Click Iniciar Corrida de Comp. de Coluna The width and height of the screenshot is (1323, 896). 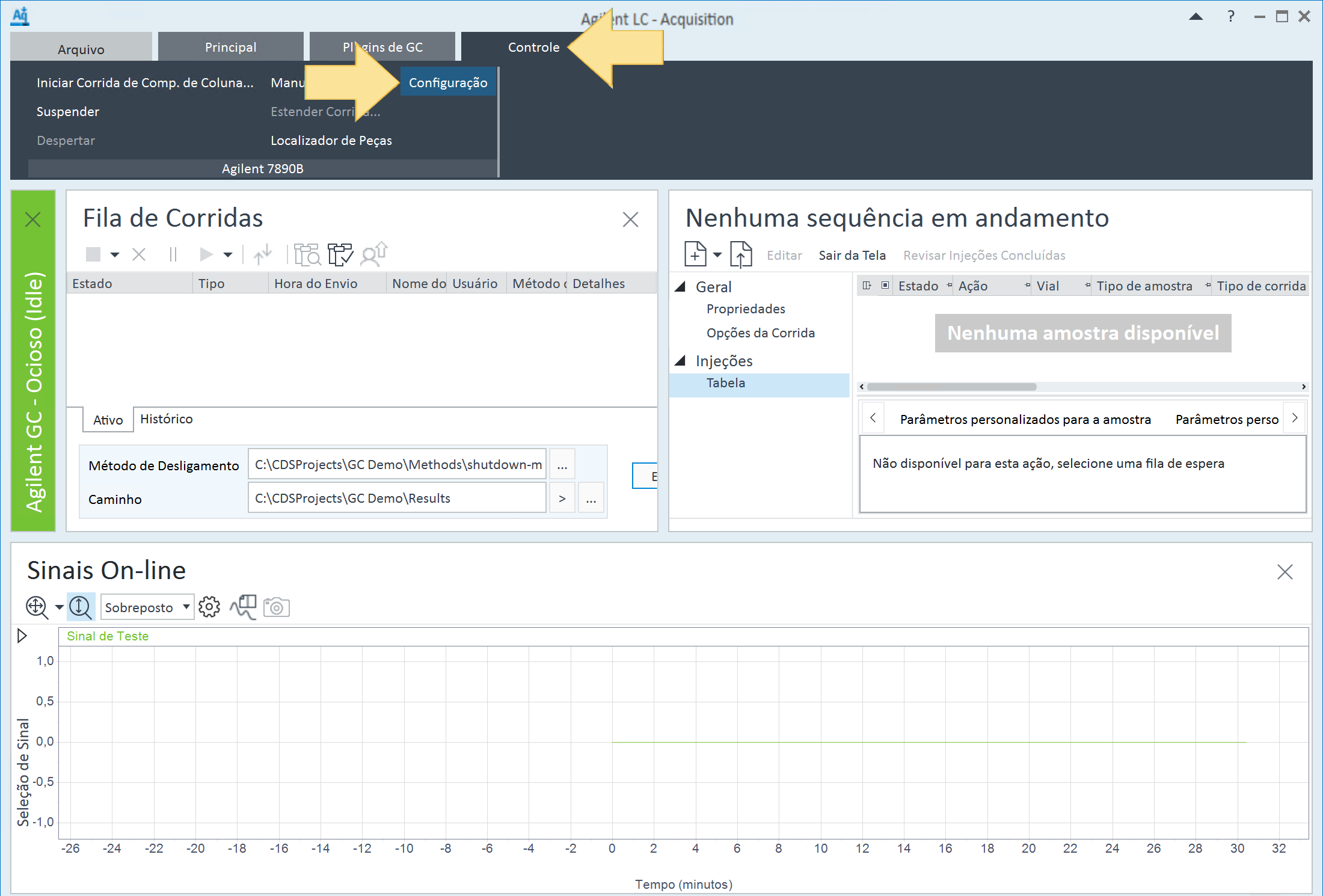point(145,82)
